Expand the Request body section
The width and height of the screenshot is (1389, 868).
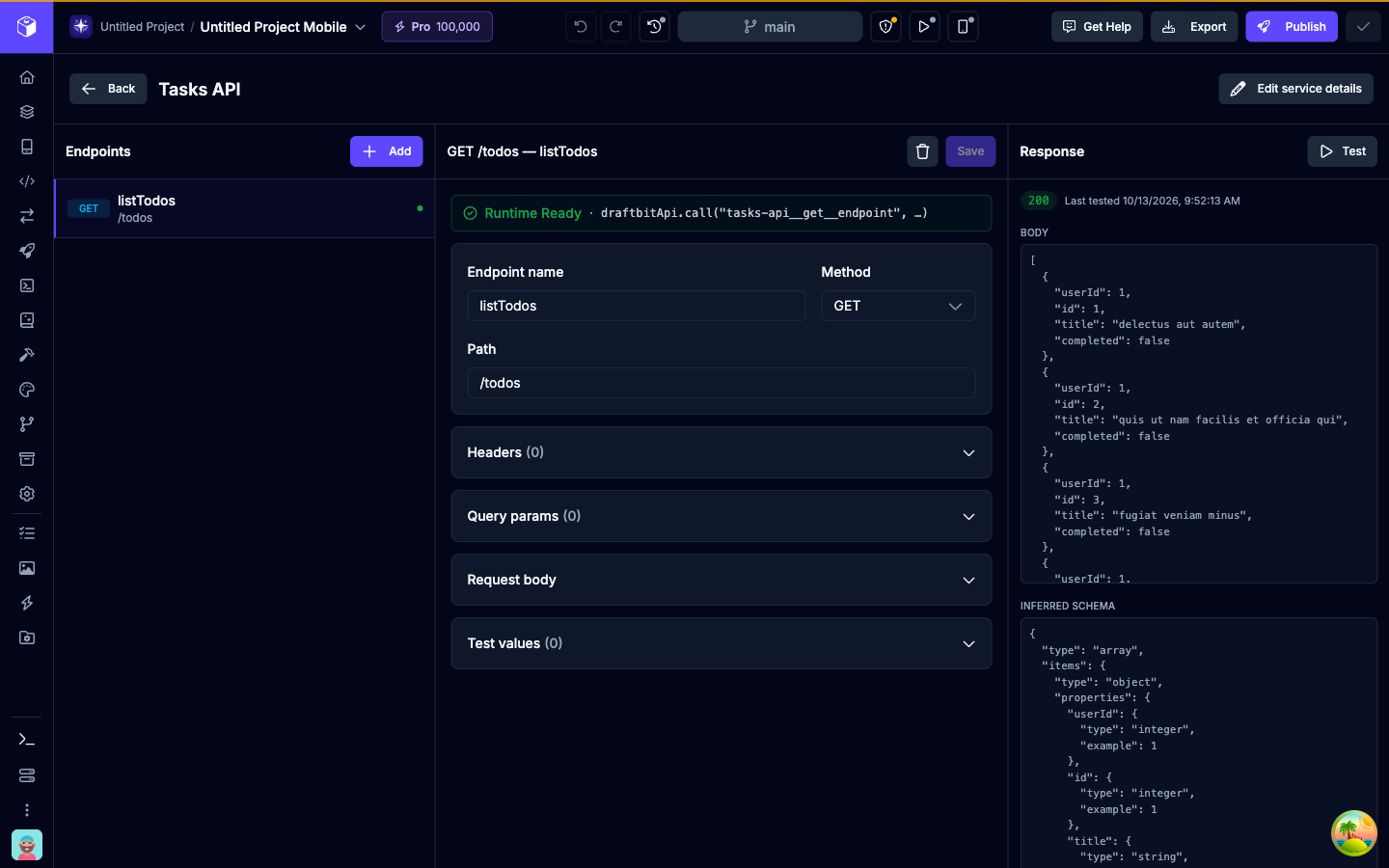[x=722, y=580]
